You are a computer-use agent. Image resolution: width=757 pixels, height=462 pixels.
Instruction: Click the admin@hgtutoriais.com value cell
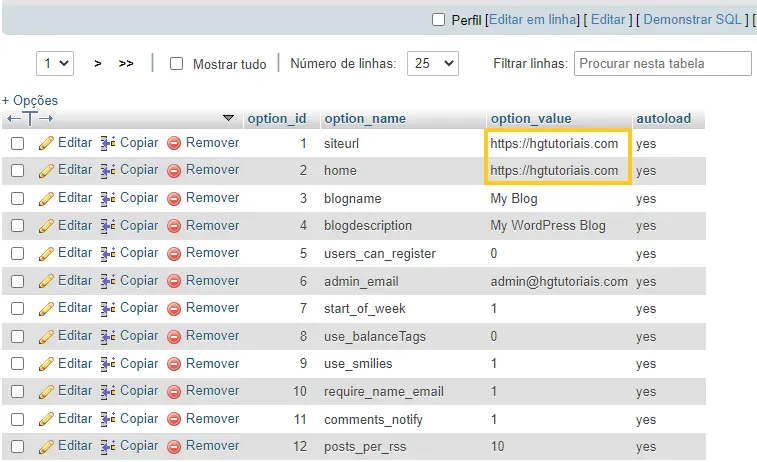tap(559, 281)
